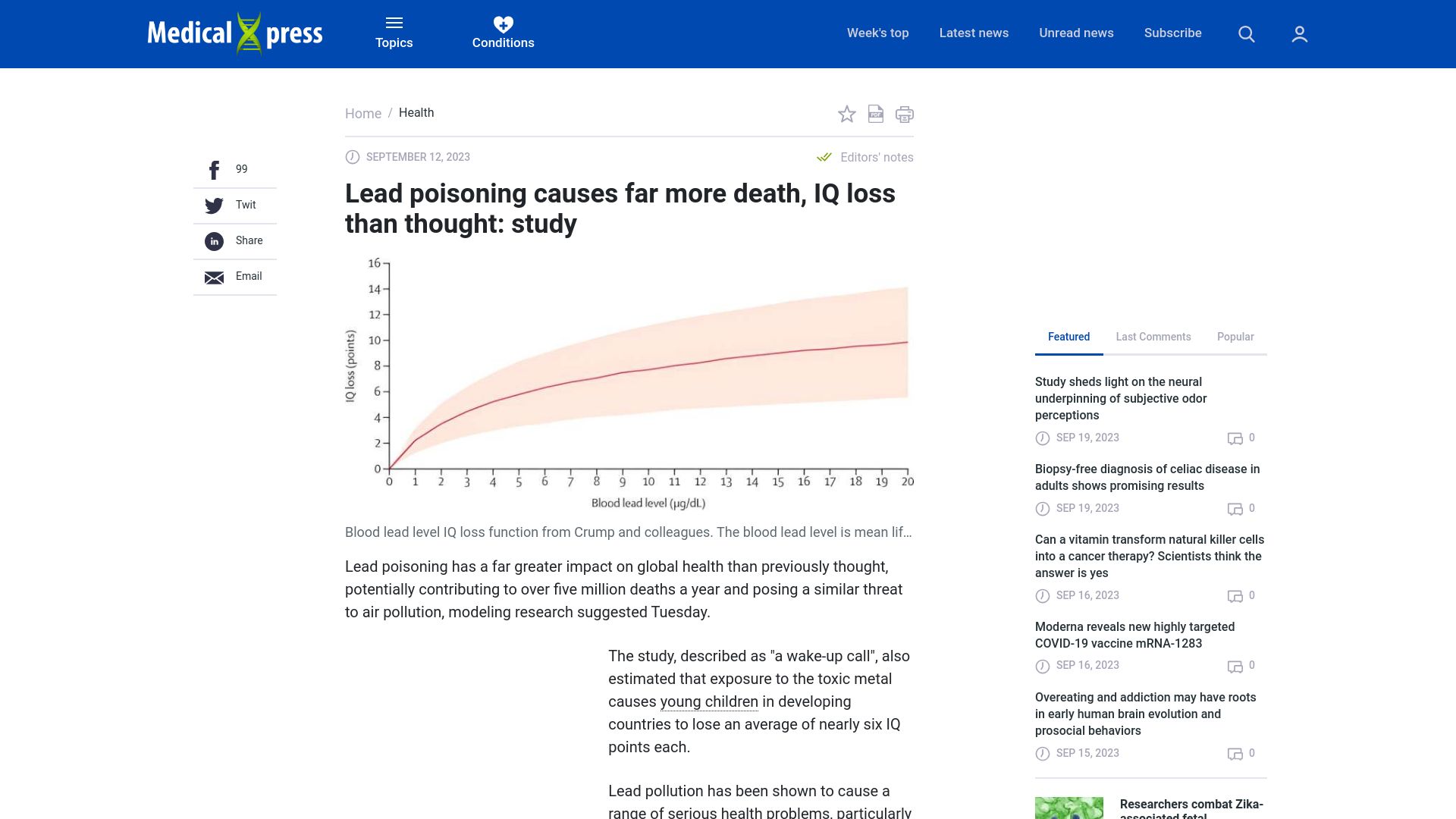The image size is (1456, 819).
Task: Open comments icon for Moderna vaccine story
Action: click(1235, 666)
